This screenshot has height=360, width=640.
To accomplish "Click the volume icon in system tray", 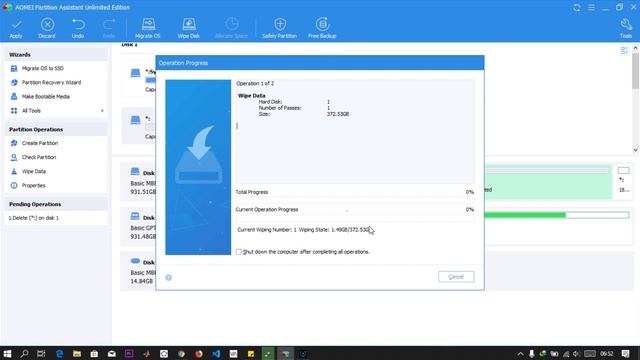I will pos(576,353).
